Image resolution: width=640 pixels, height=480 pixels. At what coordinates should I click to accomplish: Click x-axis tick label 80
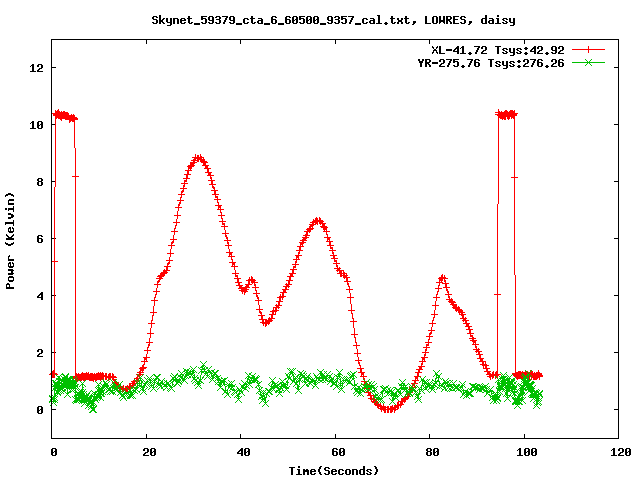click(433, 452)
